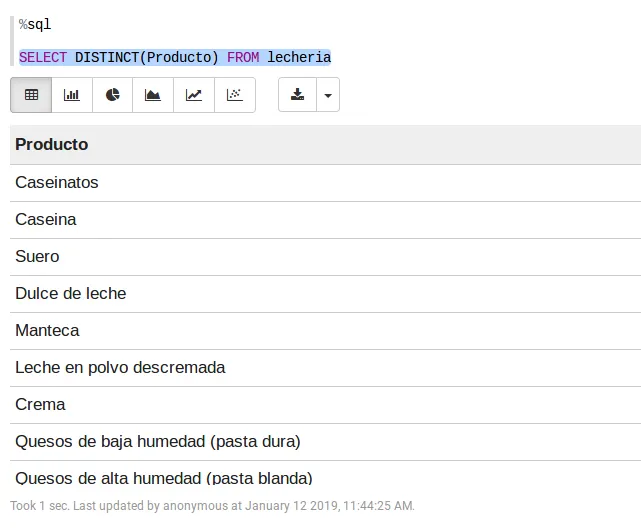Click into the SELECT DISTINCT query line
Image resolution: width=641 pixels, height=530 pixels.
coord(175,57)
